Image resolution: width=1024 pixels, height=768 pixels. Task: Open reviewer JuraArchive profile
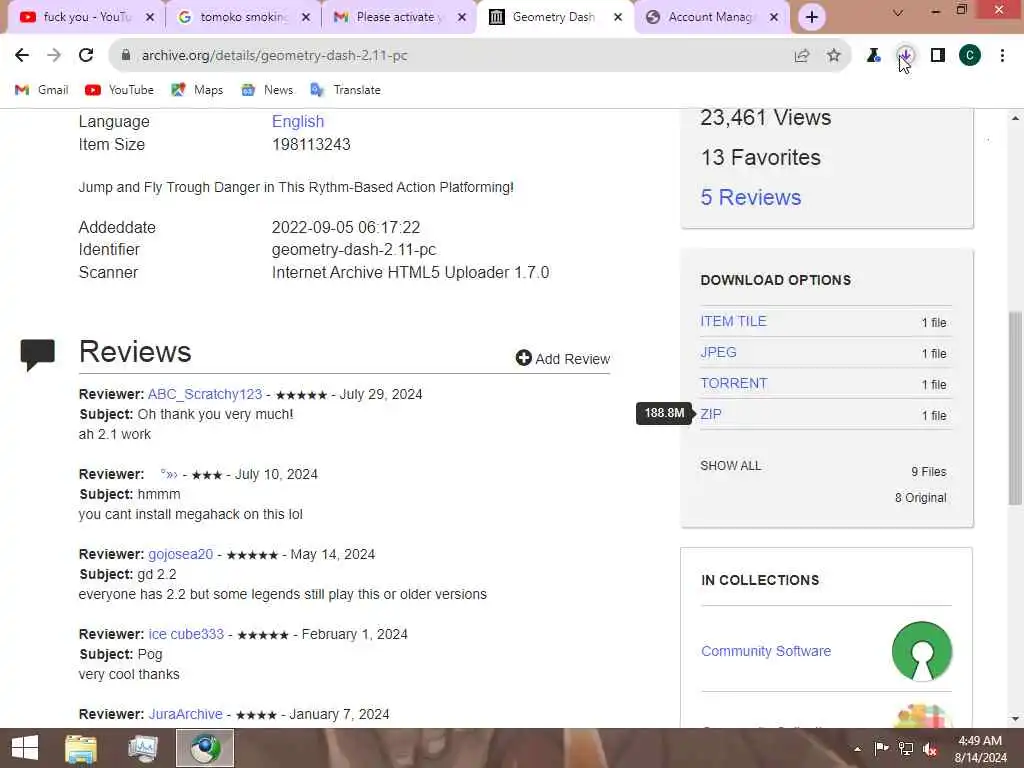tap(185, 714)
